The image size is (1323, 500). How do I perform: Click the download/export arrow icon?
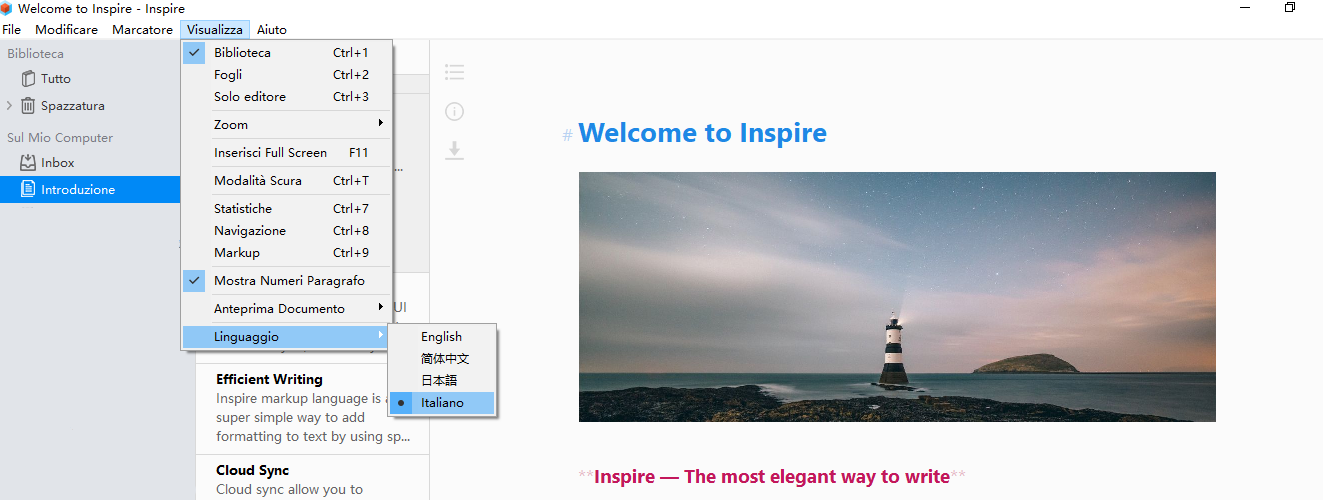point(455,150)
